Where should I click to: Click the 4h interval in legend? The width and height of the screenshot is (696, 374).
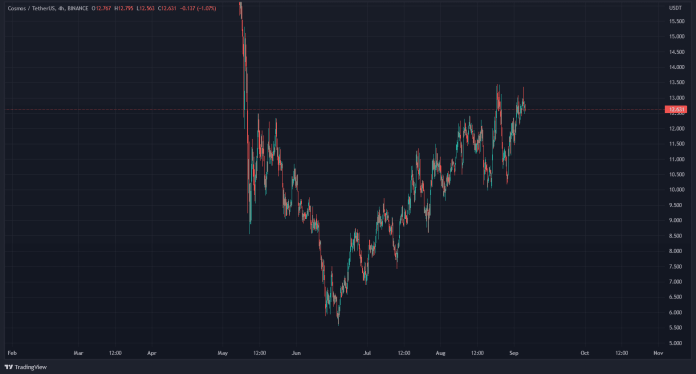(61, 8)
